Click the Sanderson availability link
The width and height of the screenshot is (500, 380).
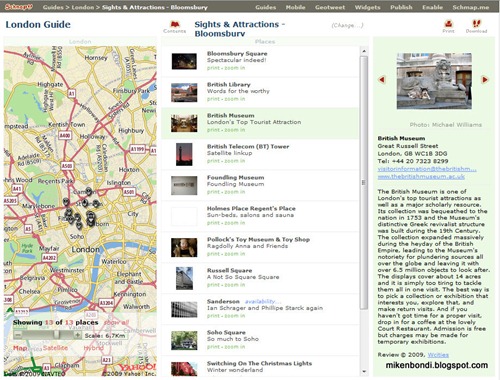(262, 301)
